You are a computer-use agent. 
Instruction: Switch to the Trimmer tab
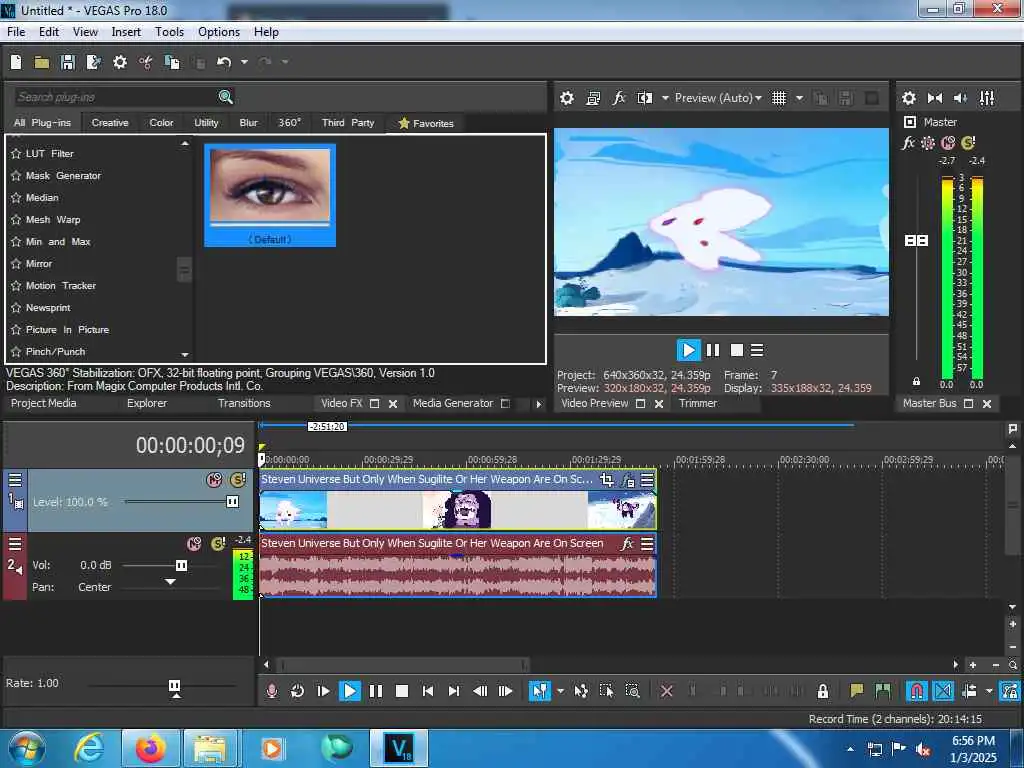(x=697, y=403)
